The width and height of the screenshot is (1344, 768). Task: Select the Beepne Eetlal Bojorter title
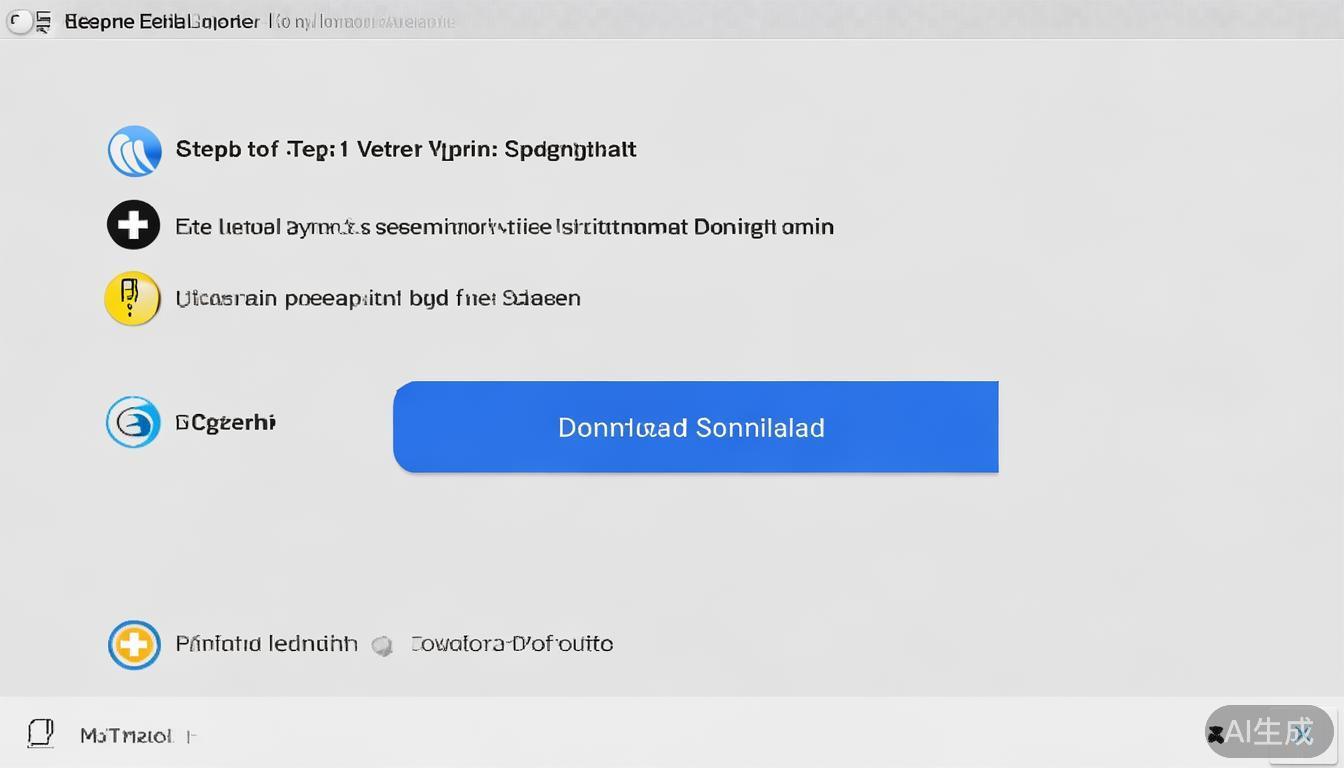click(162, 21)
